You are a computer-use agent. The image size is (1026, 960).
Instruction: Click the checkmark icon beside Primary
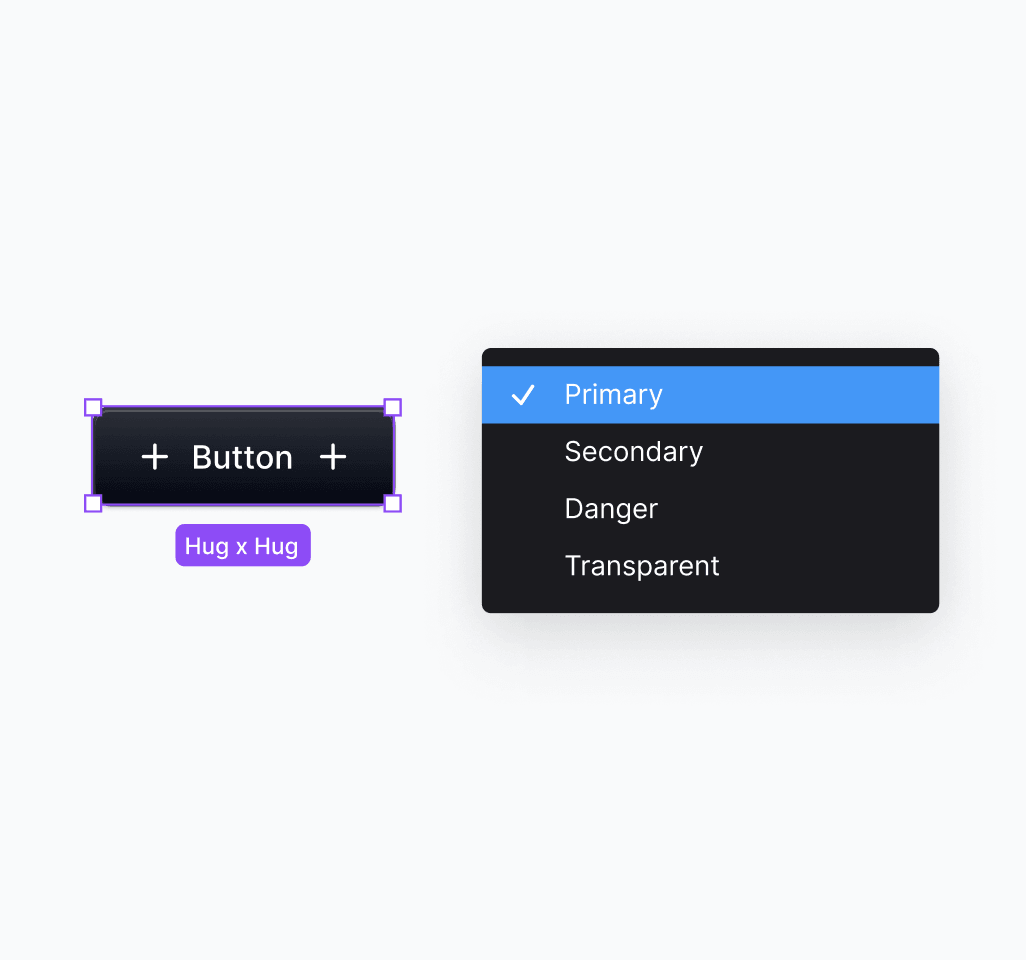coord(523,395)
